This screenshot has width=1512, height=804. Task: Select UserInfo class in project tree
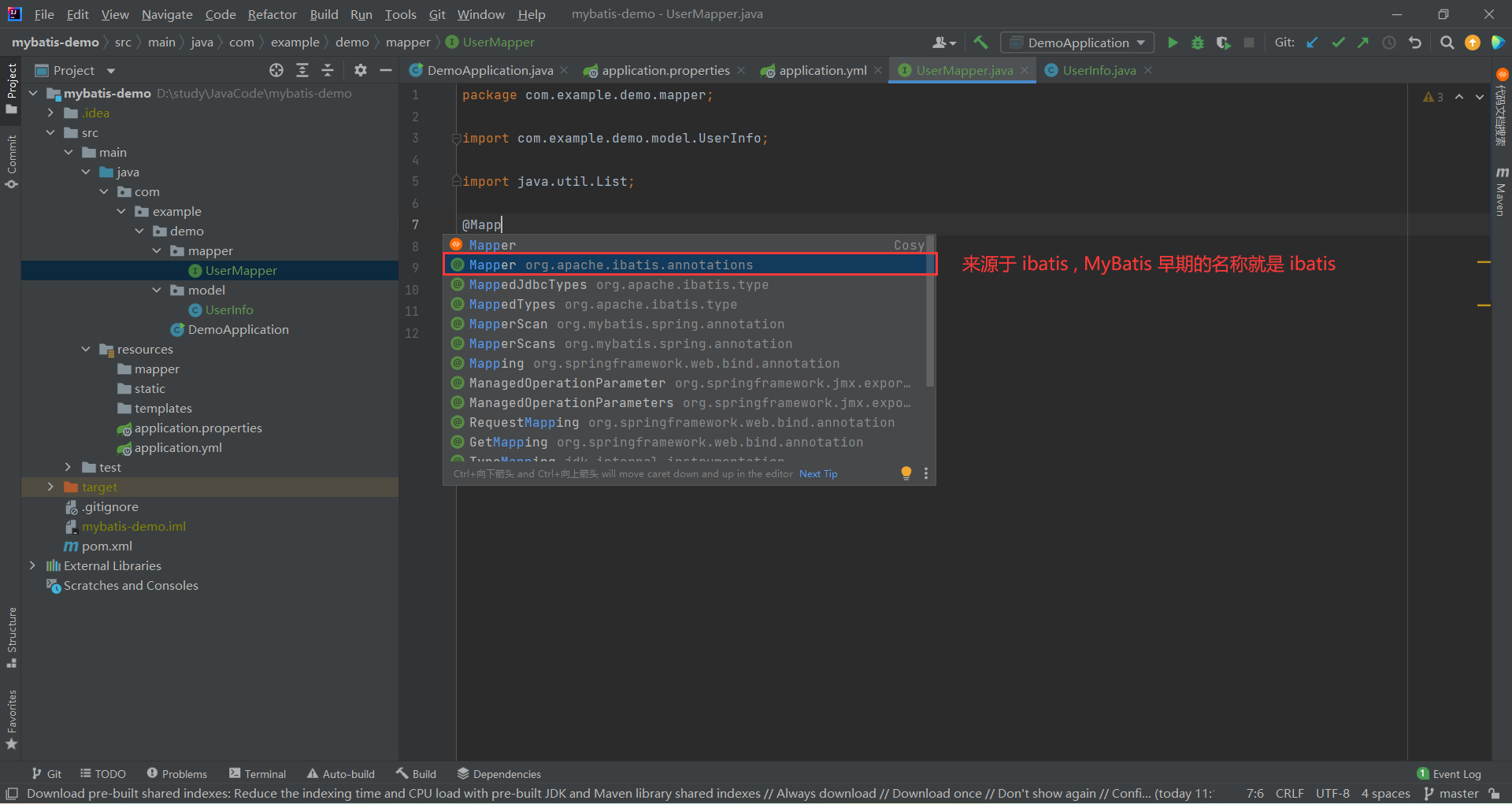coord(229,309)
